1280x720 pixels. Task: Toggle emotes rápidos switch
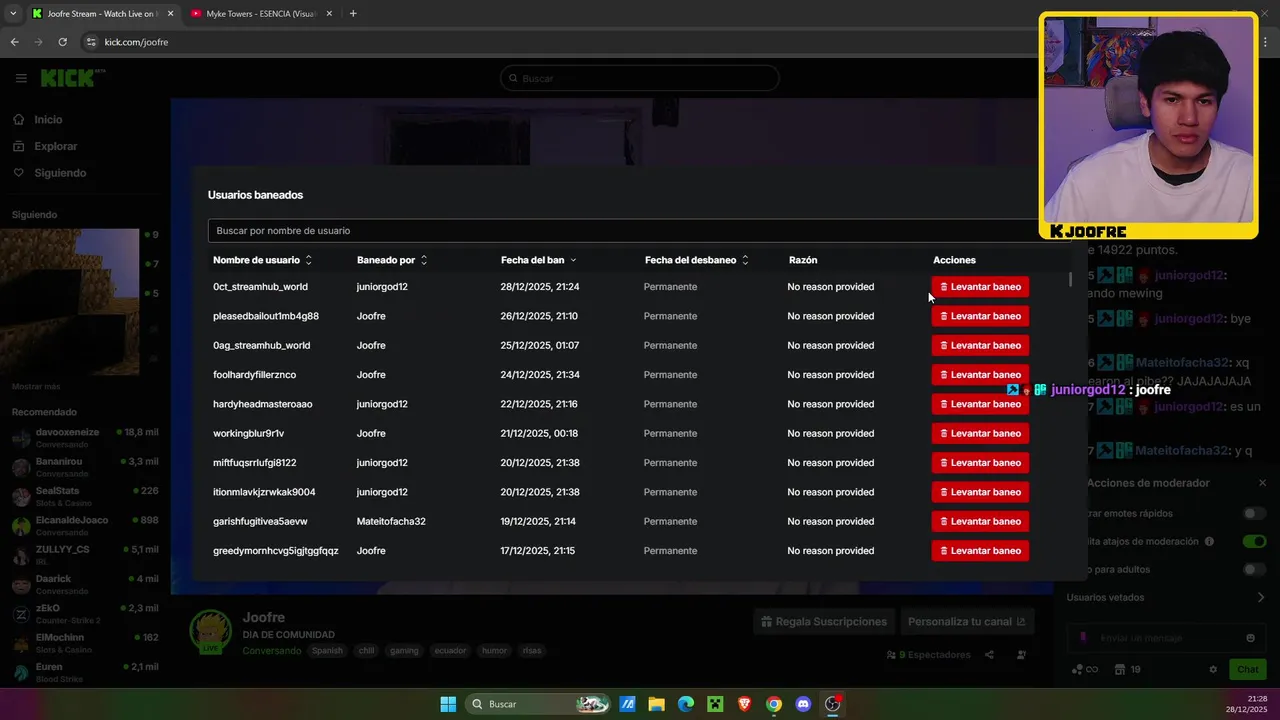[1254, 513]
